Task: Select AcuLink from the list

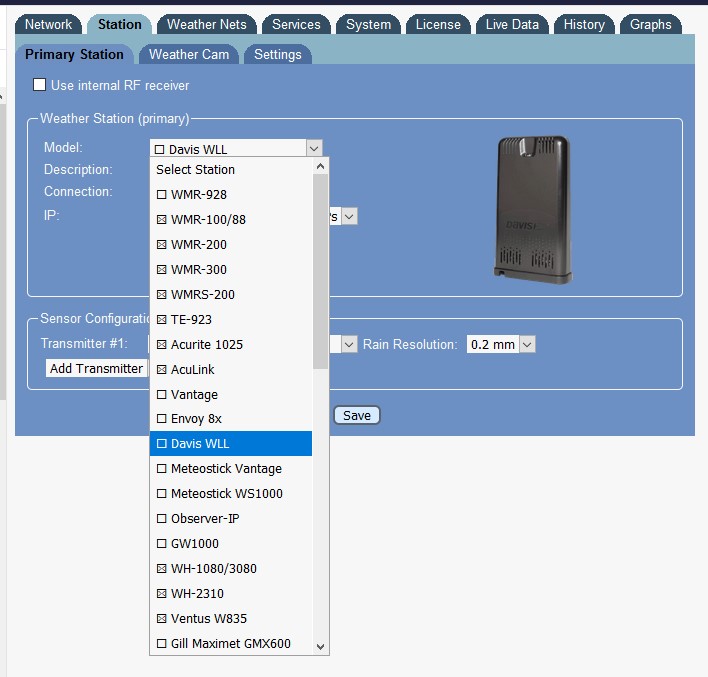Action: (x=231, y=369)
